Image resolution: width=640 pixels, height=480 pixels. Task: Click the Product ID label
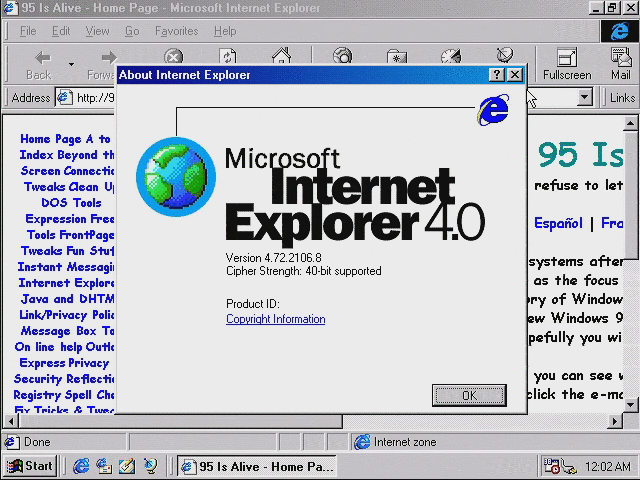click(253, 304)
